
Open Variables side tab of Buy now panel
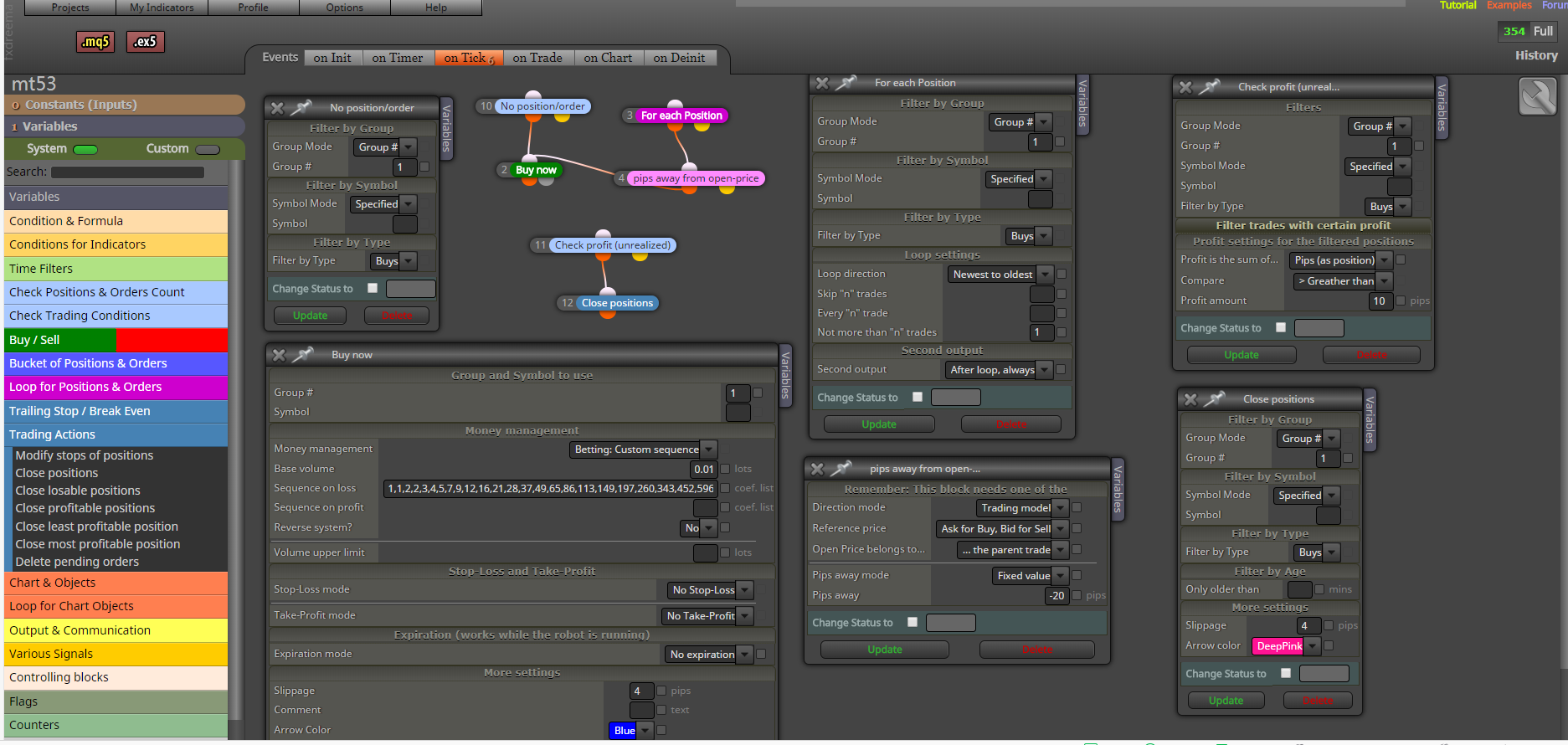pos(785,375)
